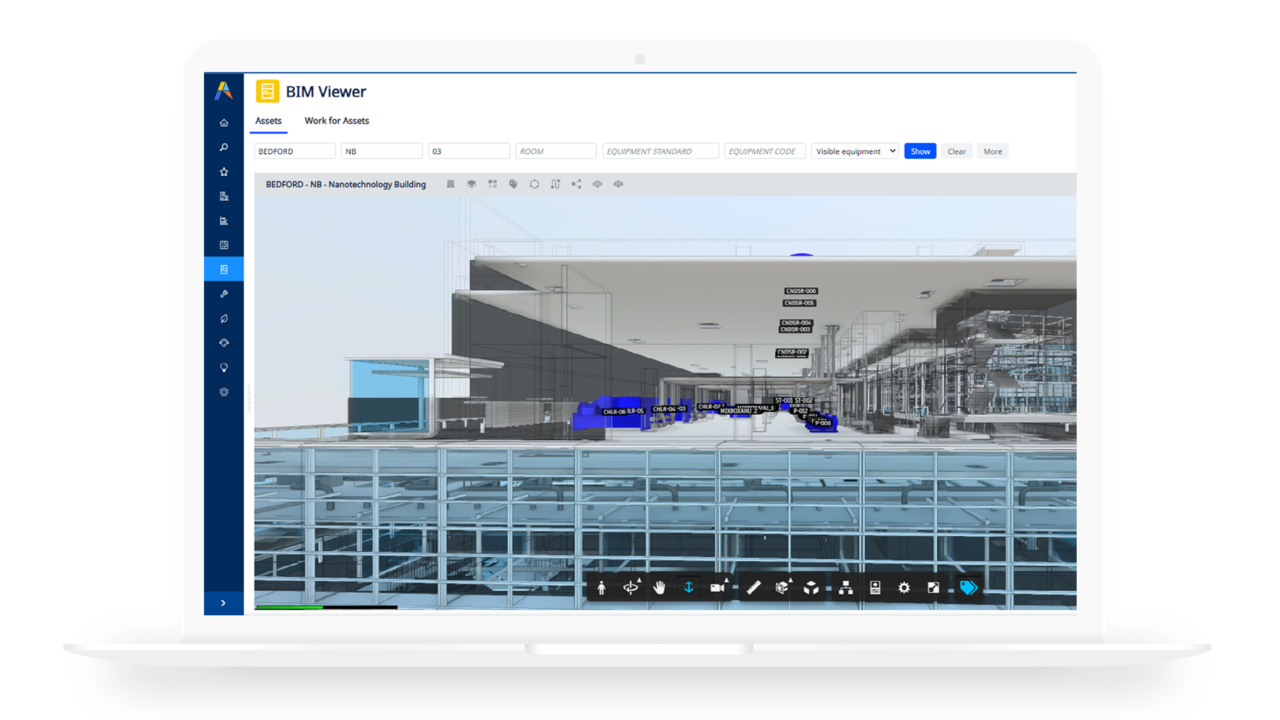Click the ROOM input field
The width and height of the screenshot is (1280, 720).
(x=555, y=150)
